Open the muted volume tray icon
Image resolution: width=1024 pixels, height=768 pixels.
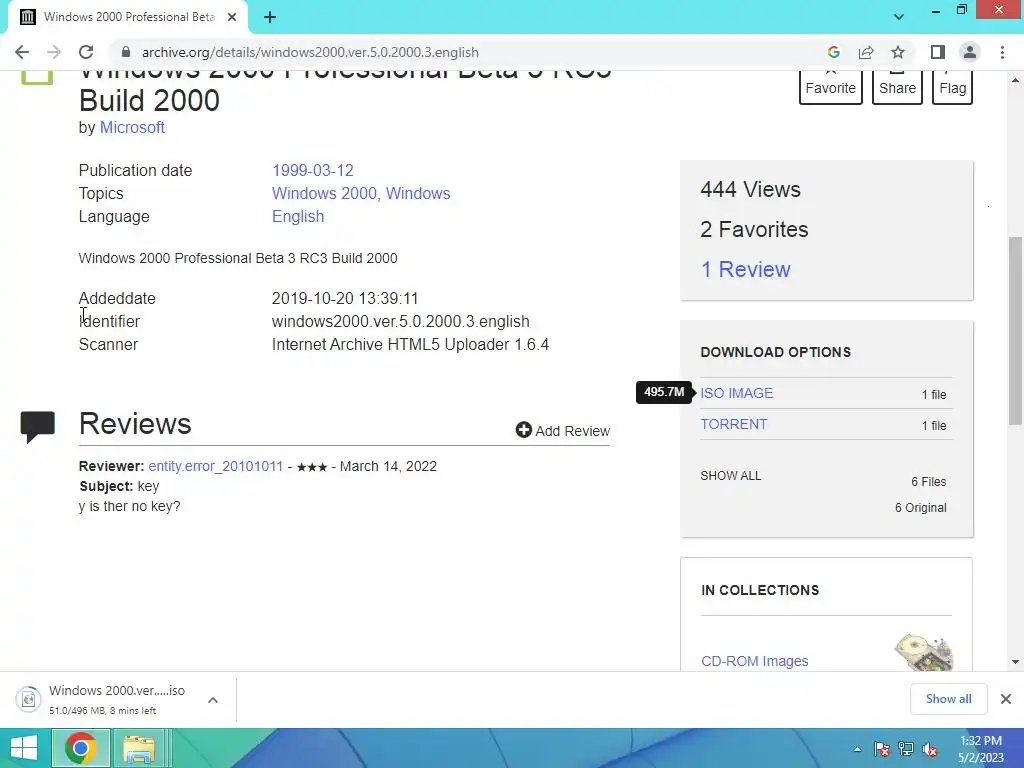point(930,749)
